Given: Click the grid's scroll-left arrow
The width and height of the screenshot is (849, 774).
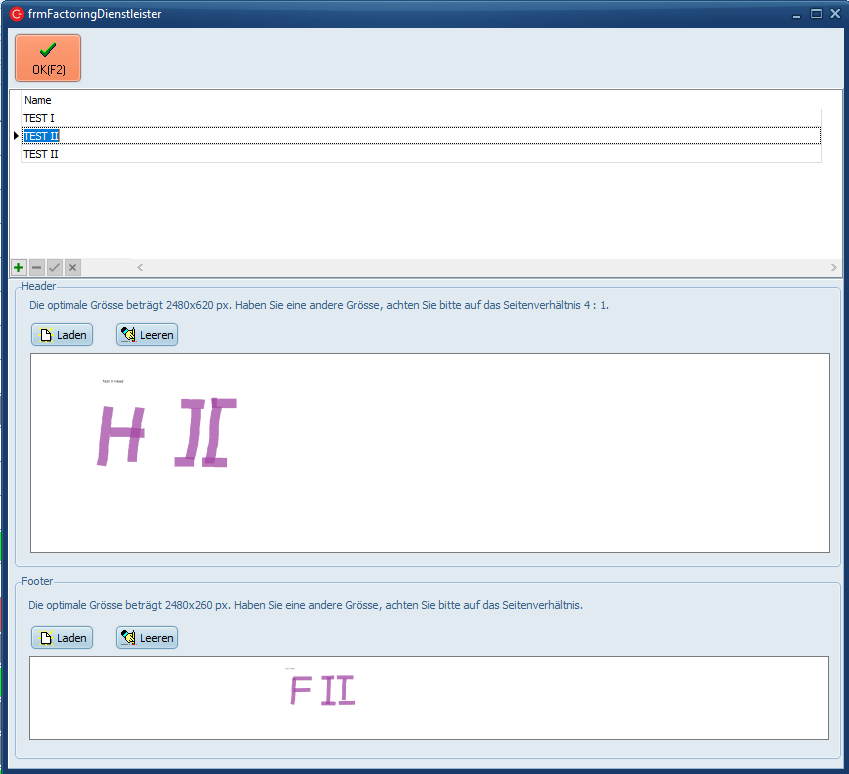Looking at the screenshot, I should [140, 268].
